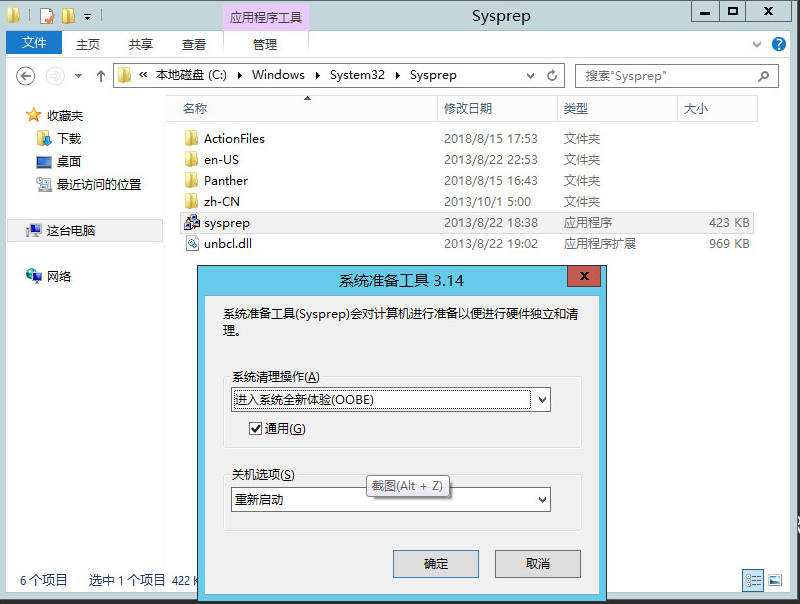The width and height of the screenshot is (800, 604).
Task: Select the unbcl.dll file icon
Action: [x=192, y=244]
